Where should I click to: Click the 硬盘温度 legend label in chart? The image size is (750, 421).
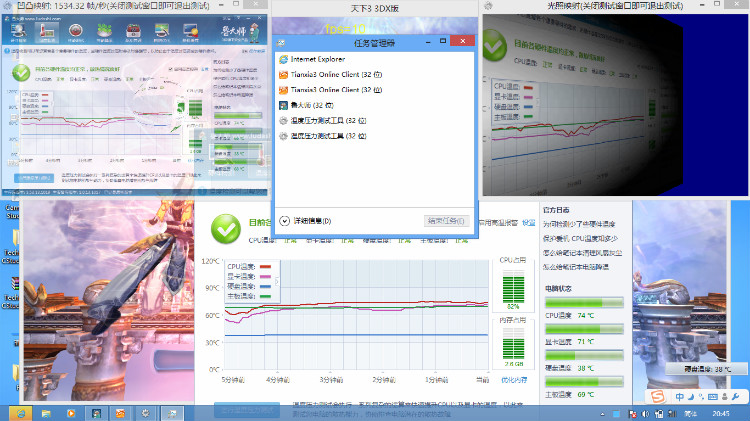pos(241,286)
